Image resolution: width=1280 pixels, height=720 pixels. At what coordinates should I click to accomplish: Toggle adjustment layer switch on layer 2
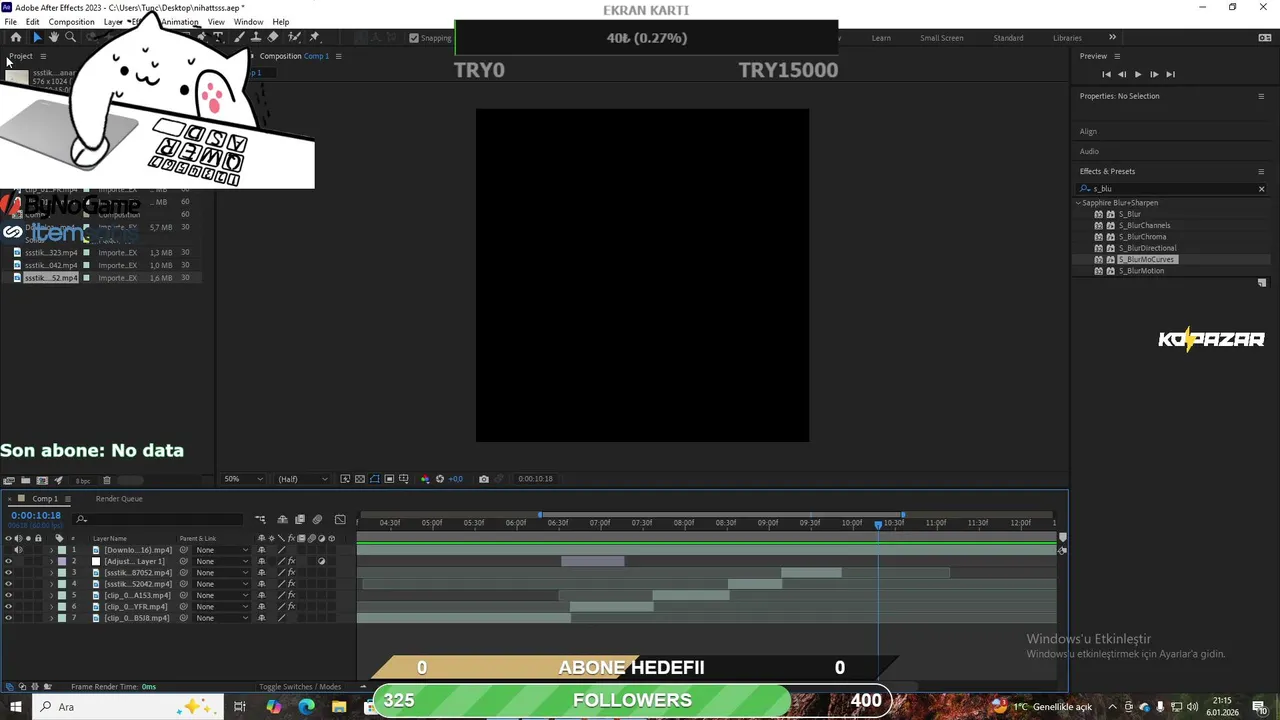coord(322,561)
